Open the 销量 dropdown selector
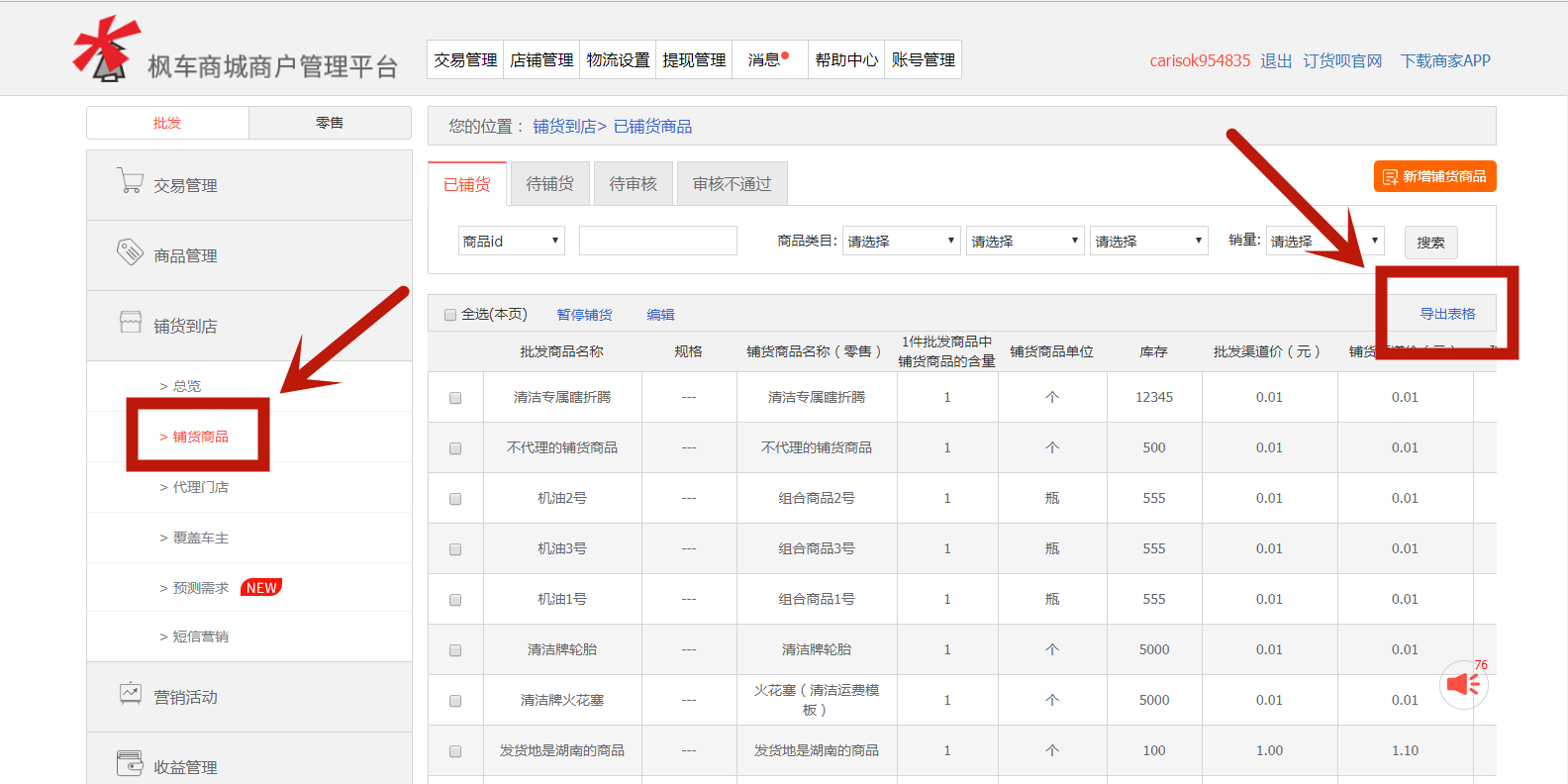1568x784 pixels. (x=1324, y=241)
